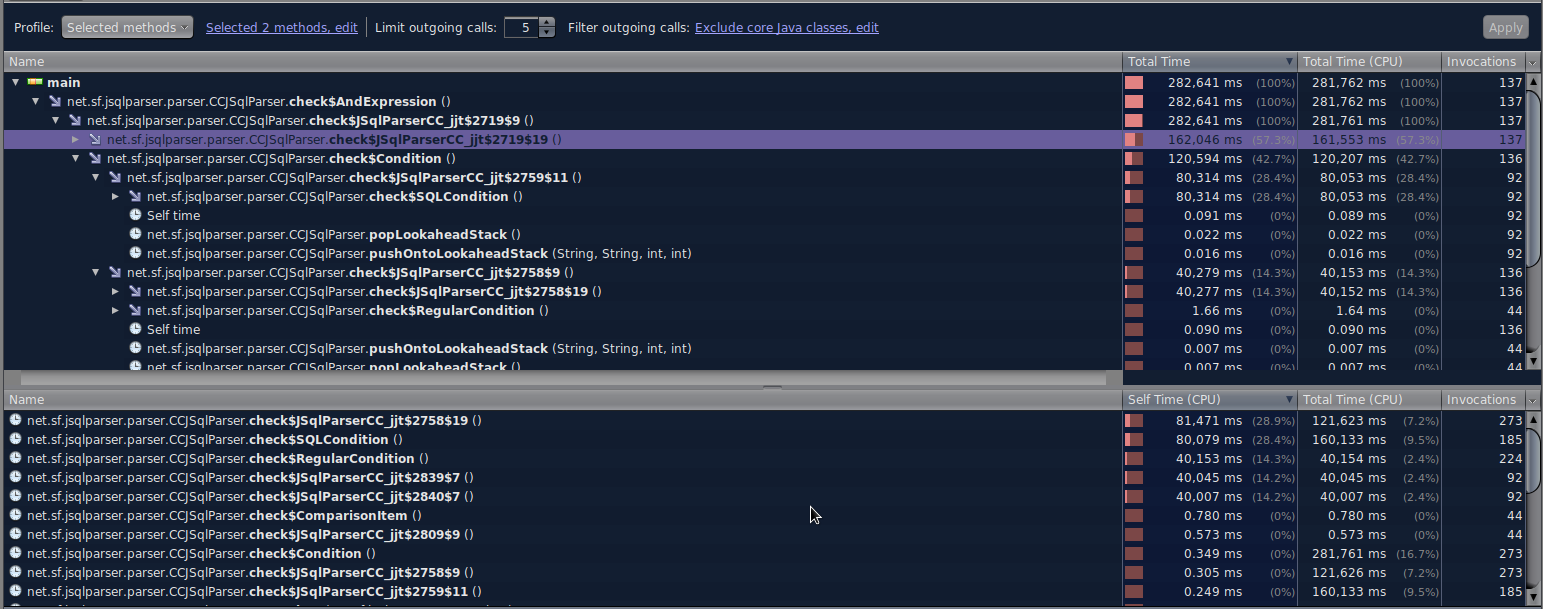1543x609 pixels.
Task: Expand the check$RegularCondition tree node
Action: (x=116, y=311)
